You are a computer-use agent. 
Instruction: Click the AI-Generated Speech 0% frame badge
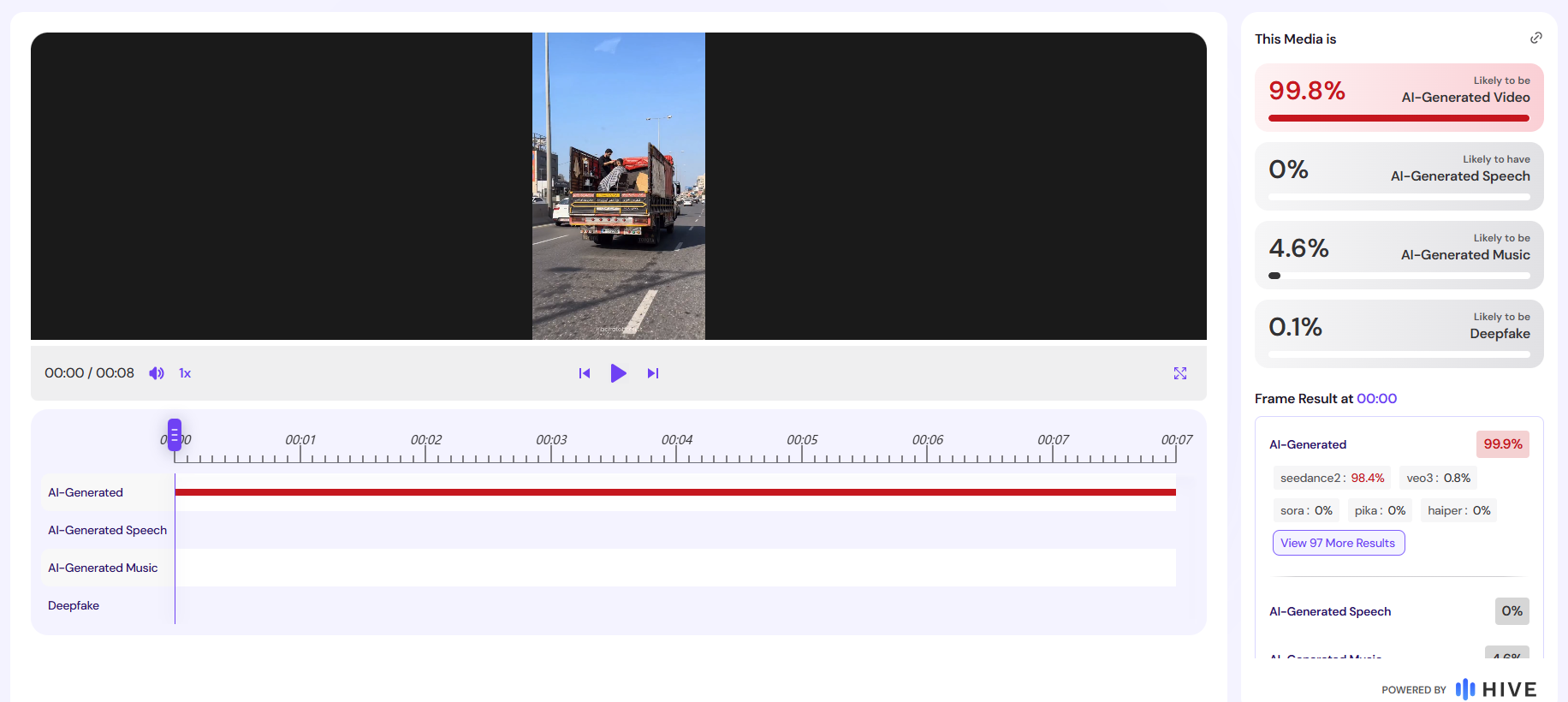1512,611
